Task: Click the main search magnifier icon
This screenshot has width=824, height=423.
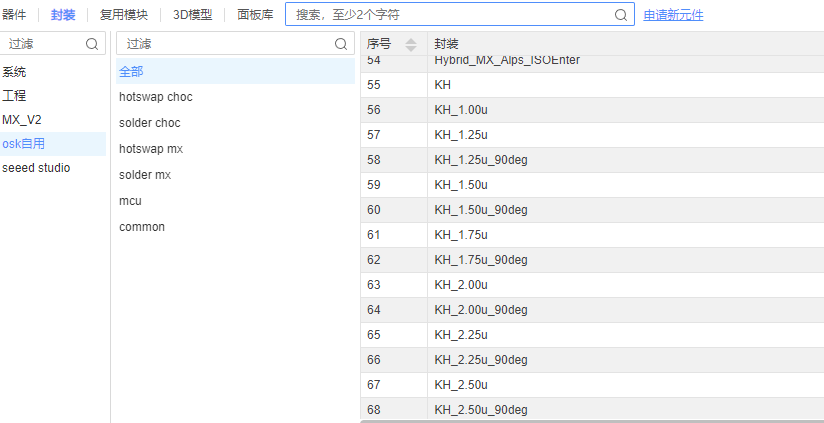Action: [621, 15]
